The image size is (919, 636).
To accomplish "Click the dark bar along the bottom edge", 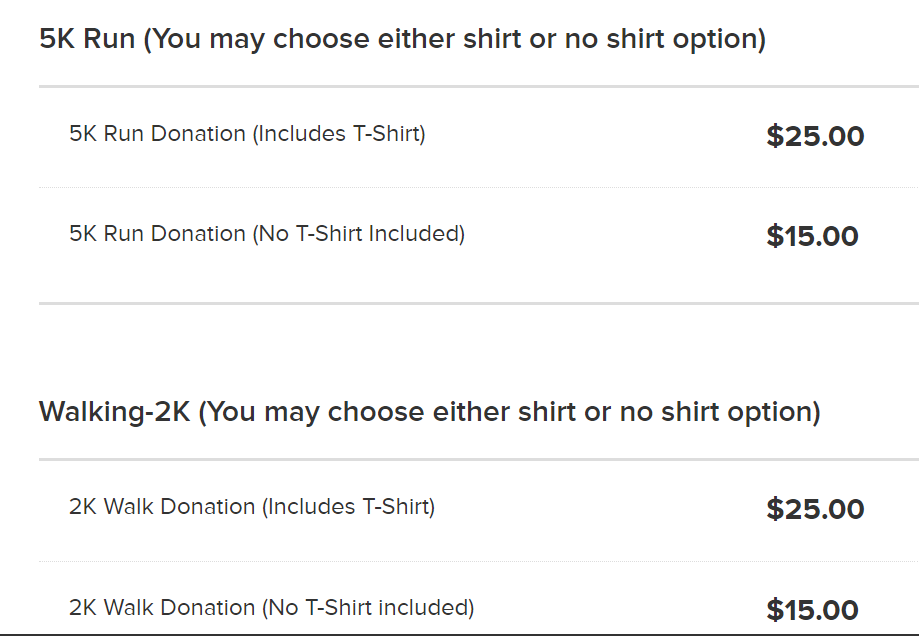I will 460,635.
